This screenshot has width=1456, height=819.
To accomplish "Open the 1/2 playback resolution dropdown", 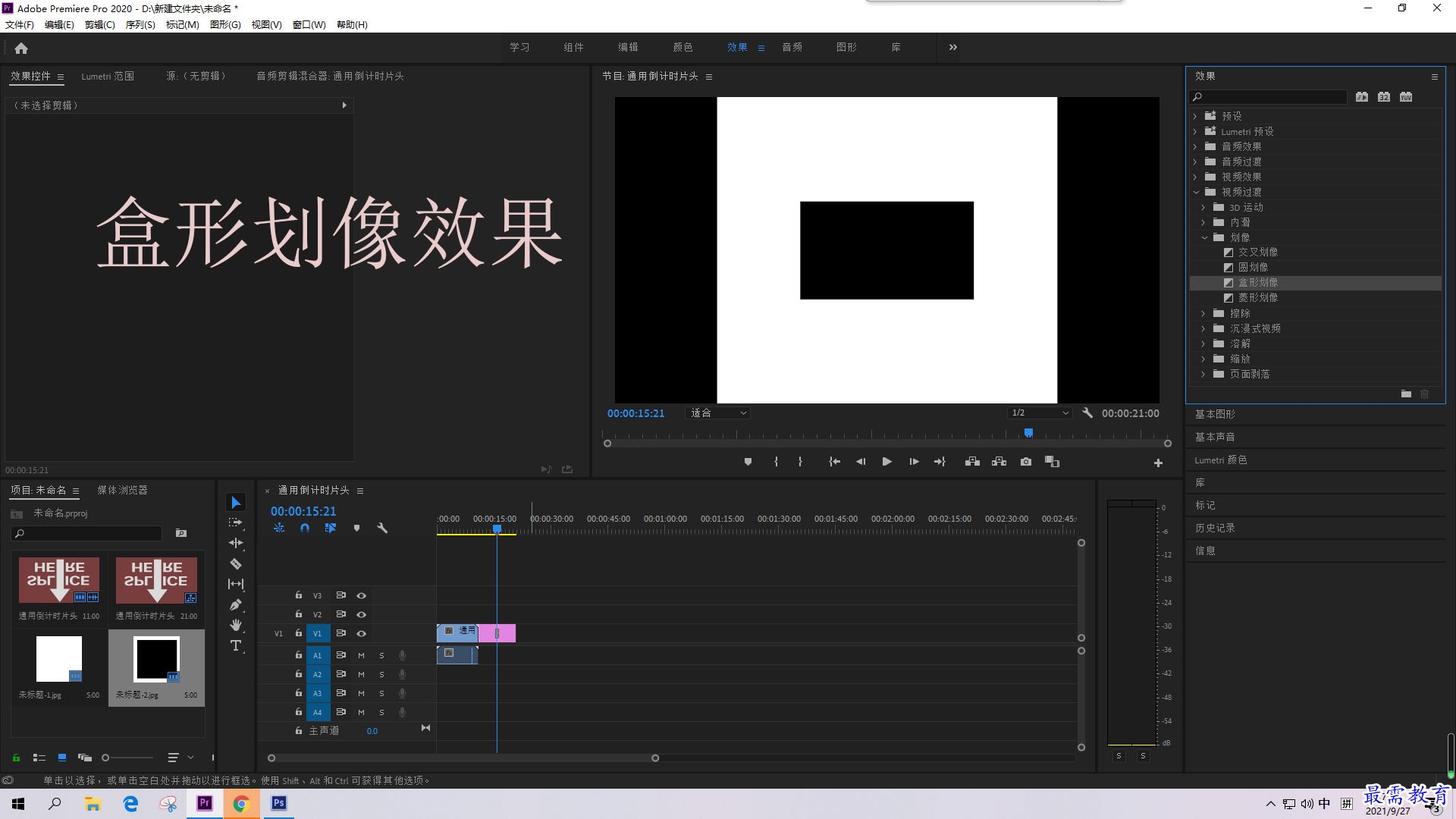I will 1039,413.
